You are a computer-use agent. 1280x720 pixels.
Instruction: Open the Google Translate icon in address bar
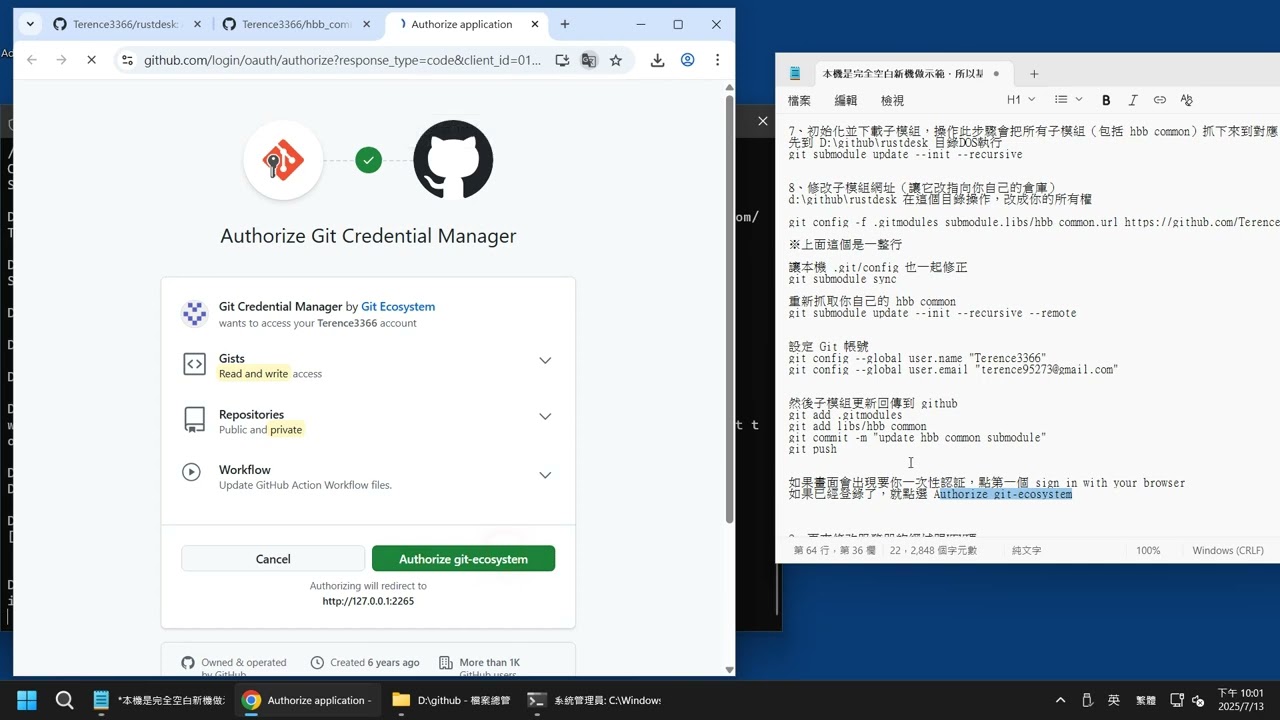pyautogui.click(x=589, y=60)
